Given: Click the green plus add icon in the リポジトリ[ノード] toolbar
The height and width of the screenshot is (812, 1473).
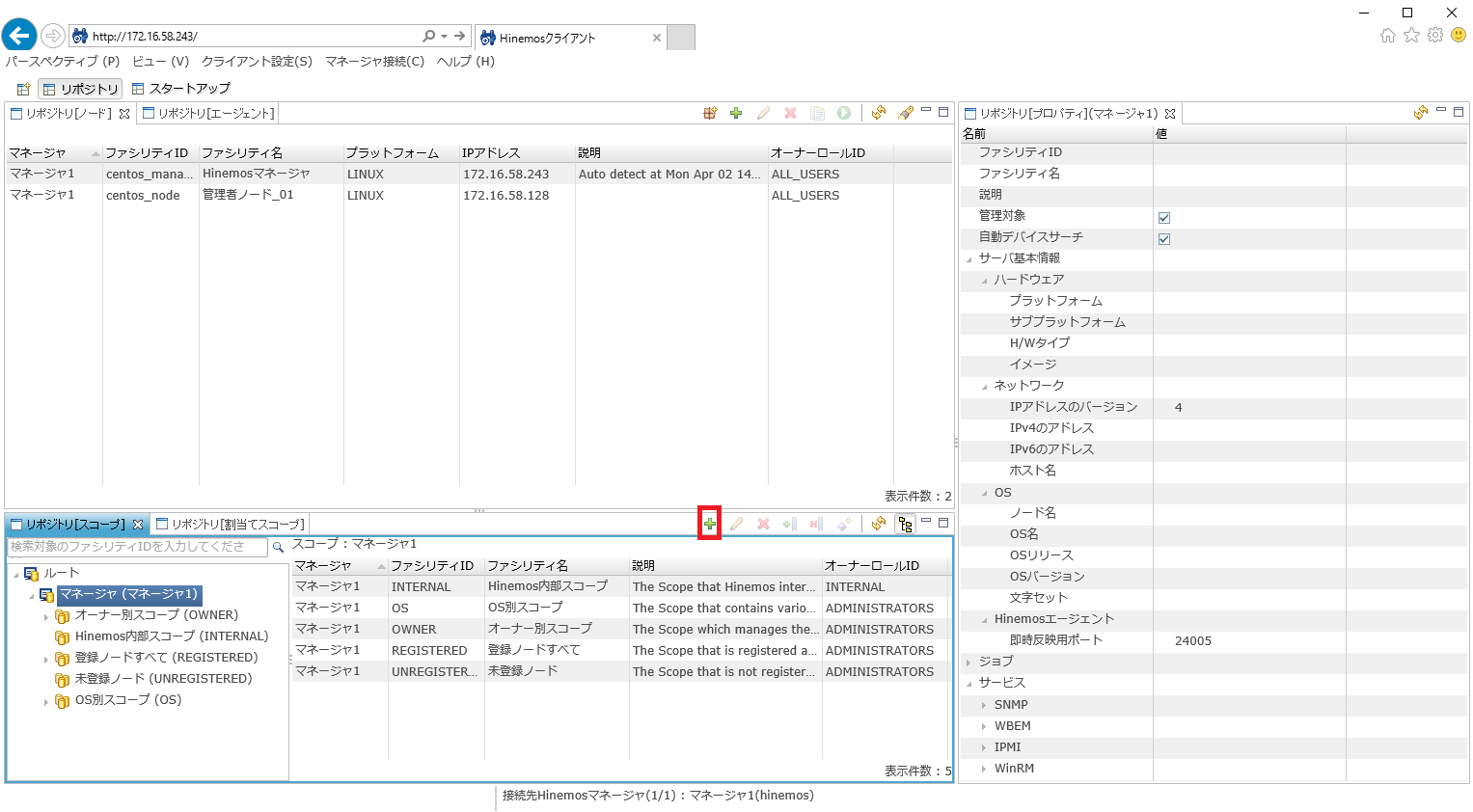Looking at the screenshot, I should [736, 113].
